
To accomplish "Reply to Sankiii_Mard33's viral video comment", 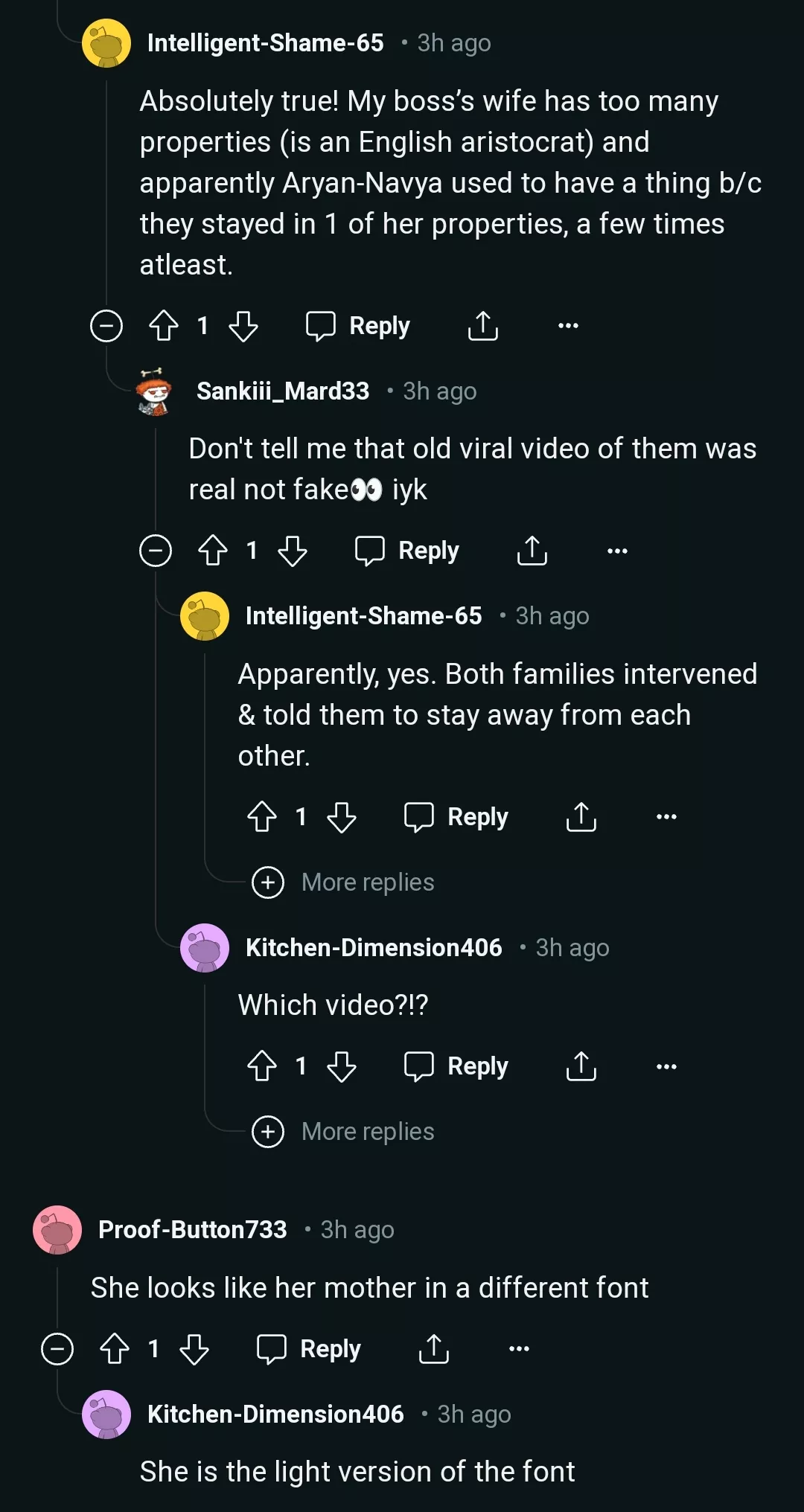I will [407, 551].
